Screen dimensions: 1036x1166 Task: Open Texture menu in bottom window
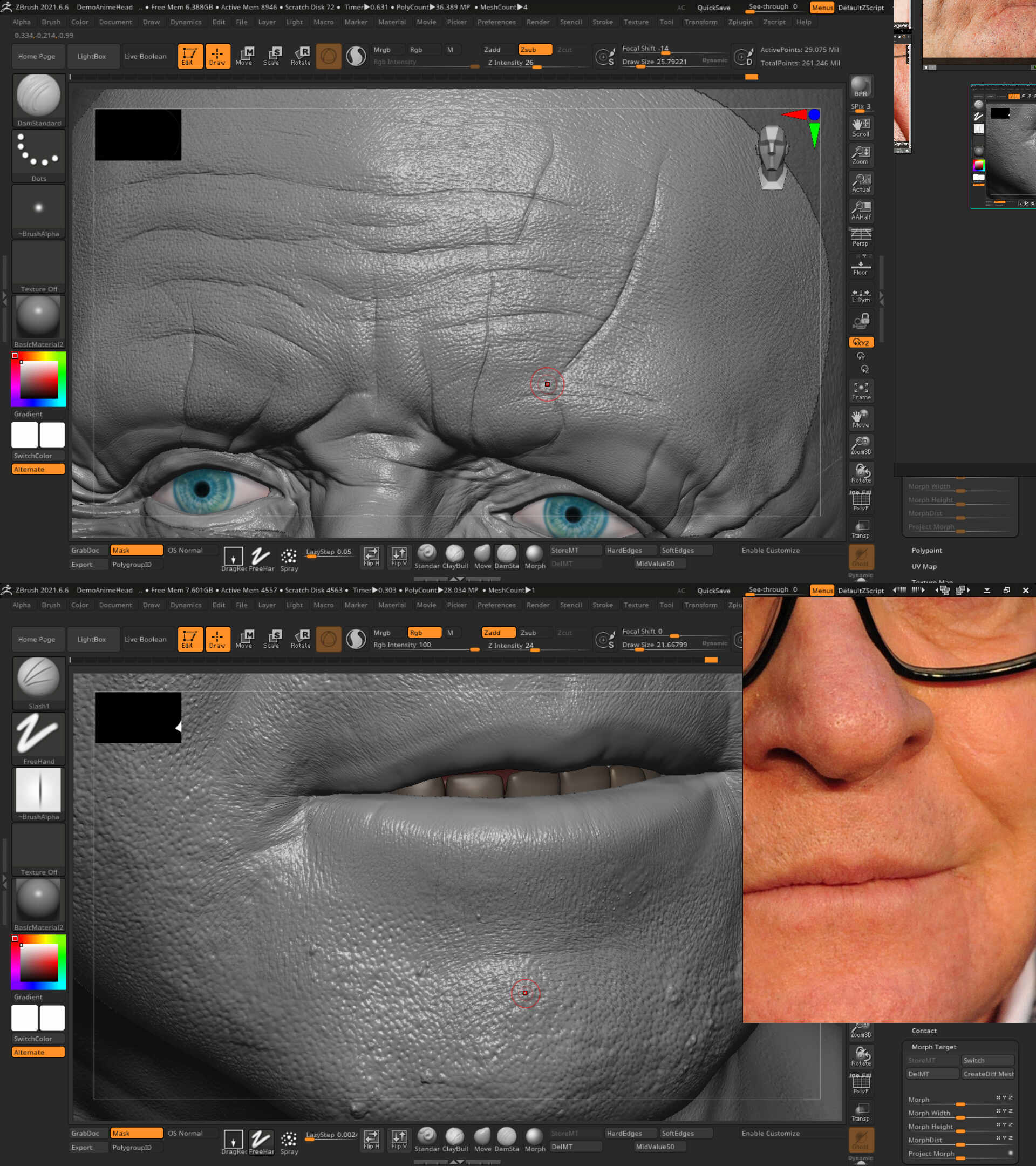(x=636, y=605)
